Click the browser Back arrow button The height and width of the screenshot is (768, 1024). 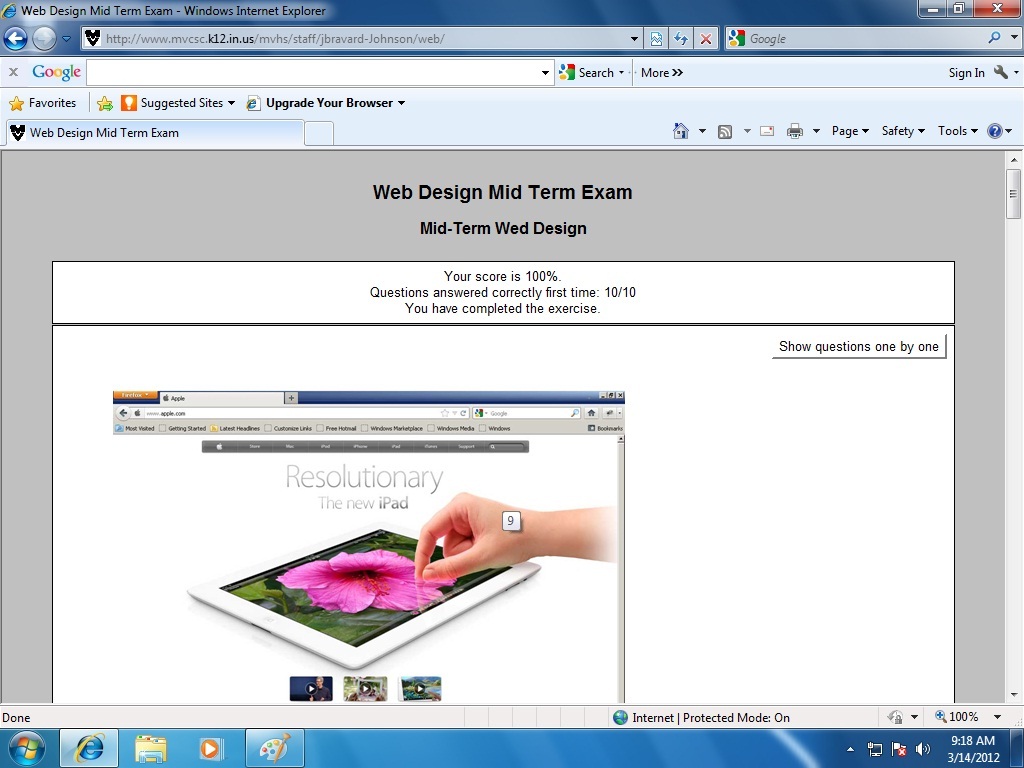(16, 38)
